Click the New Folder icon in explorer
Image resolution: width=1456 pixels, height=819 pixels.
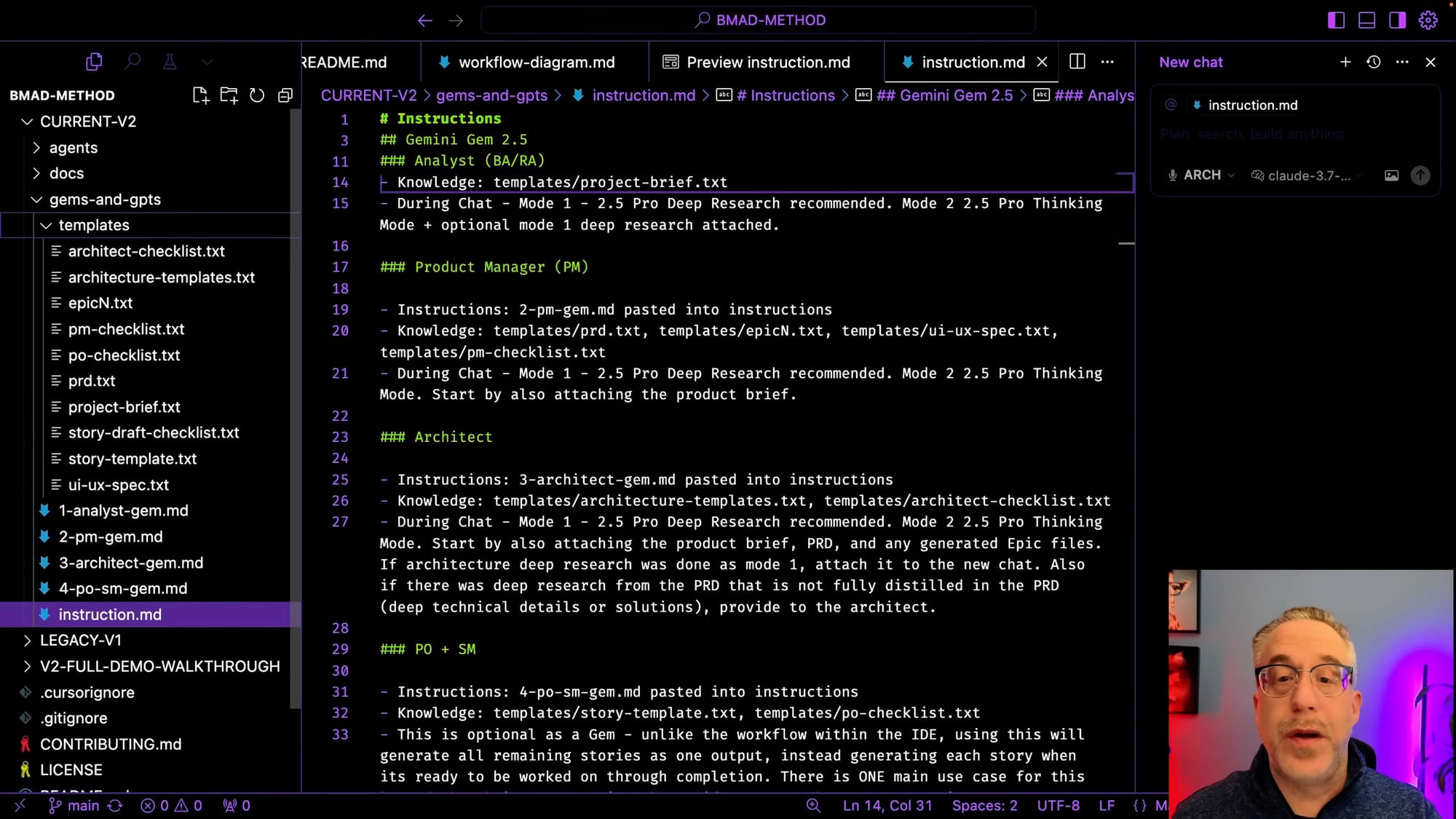(229, 95)
